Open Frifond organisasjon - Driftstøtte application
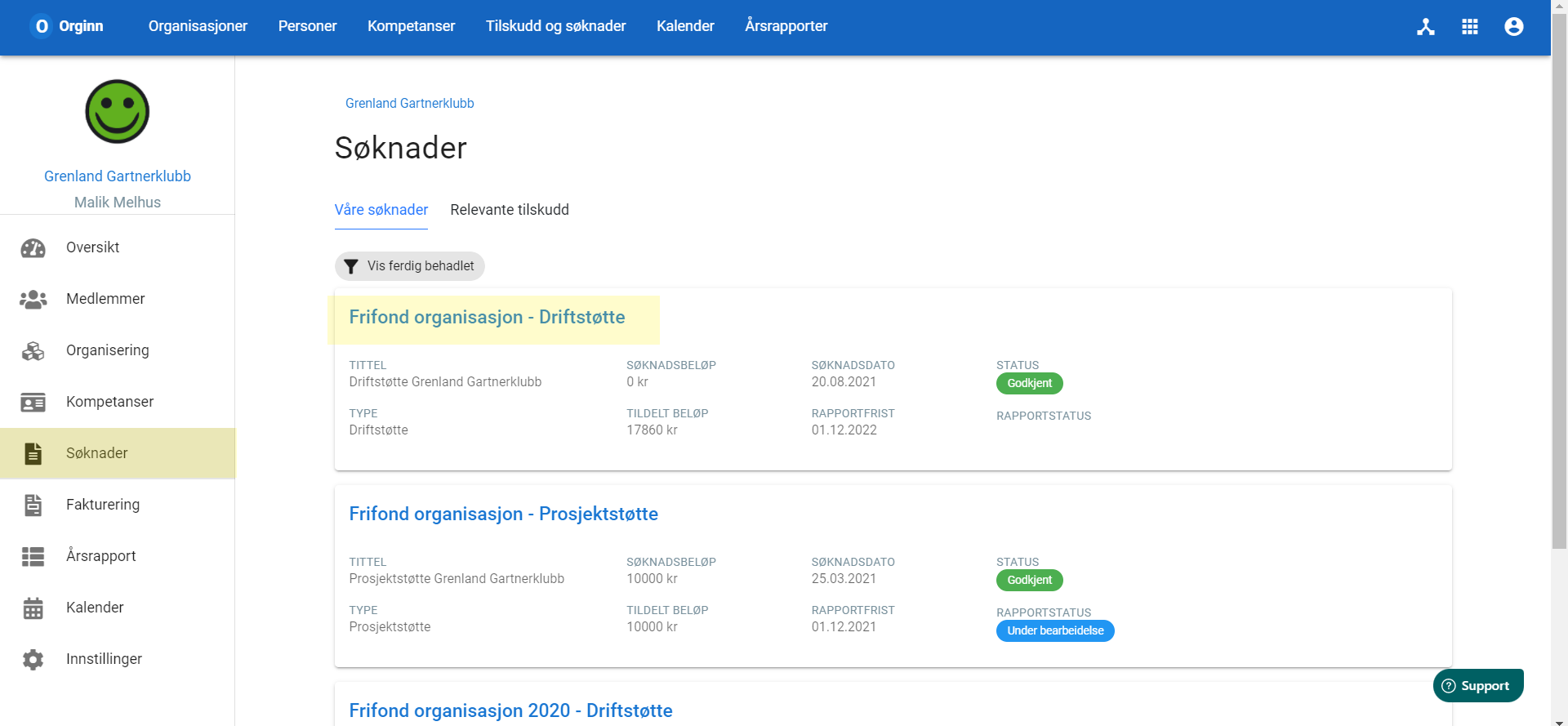 pyautogui.click(x=488, y=317)
